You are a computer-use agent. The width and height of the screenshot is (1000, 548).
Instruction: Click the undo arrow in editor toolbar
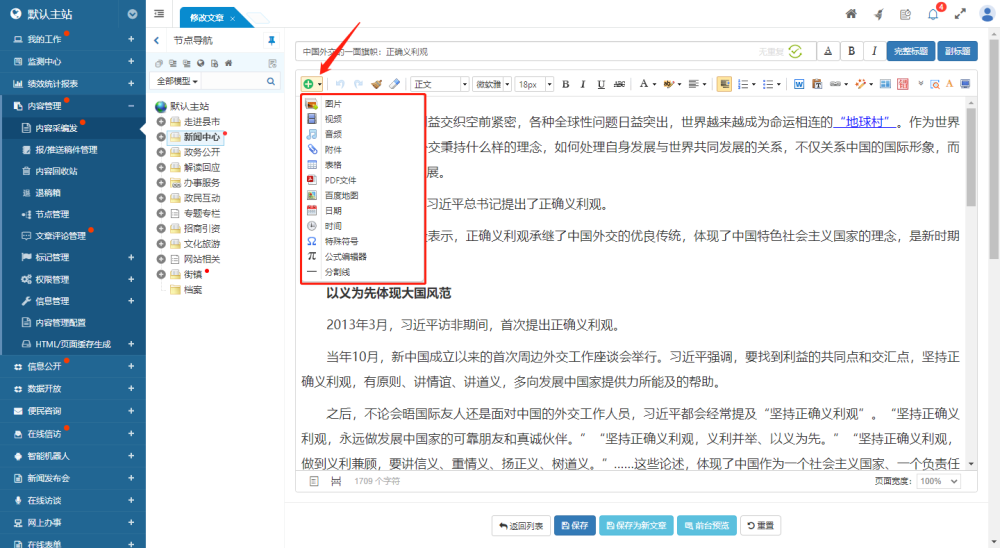(340, 84)
